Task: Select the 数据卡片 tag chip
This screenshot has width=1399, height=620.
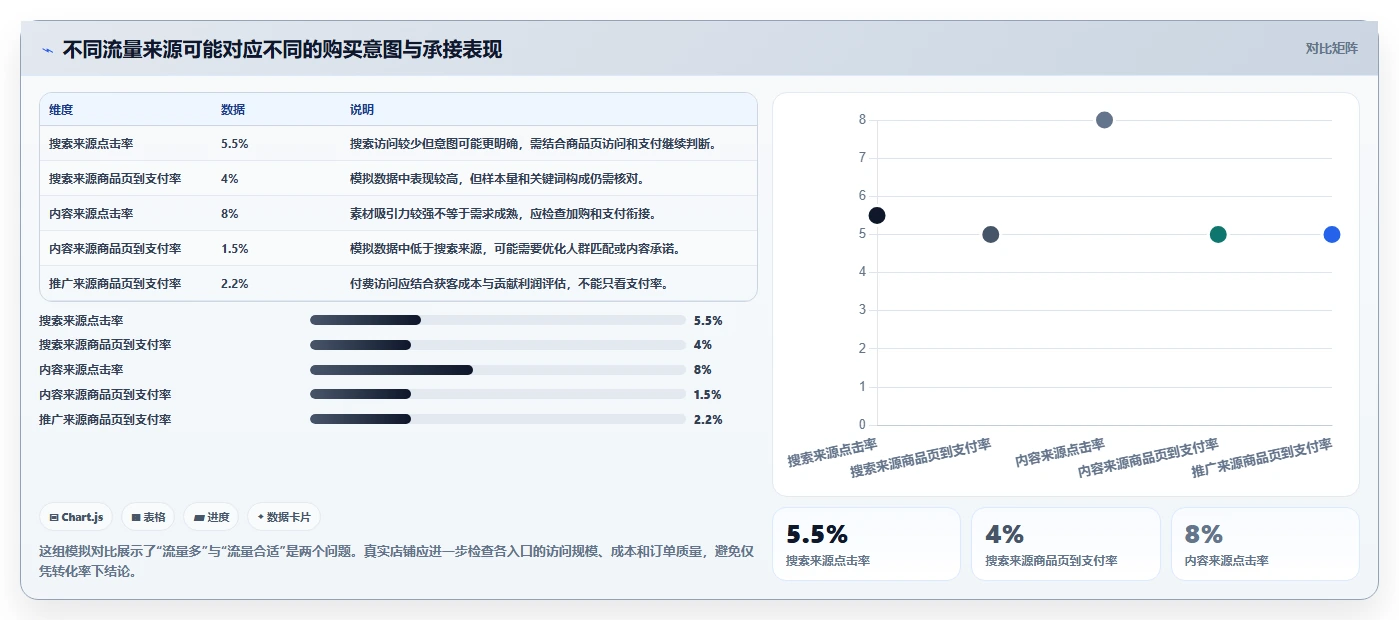Action: pyautogui.click(x=284, y=517)
